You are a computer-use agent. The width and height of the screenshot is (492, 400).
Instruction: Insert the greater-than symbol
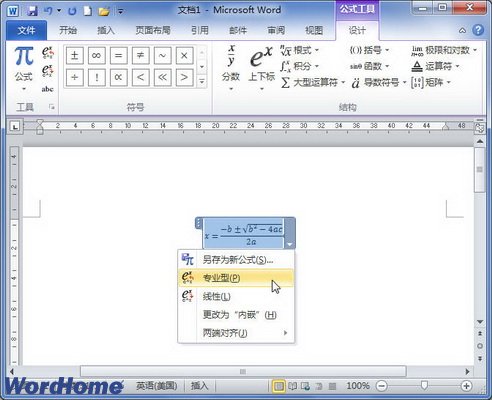[x=184, y=77]
